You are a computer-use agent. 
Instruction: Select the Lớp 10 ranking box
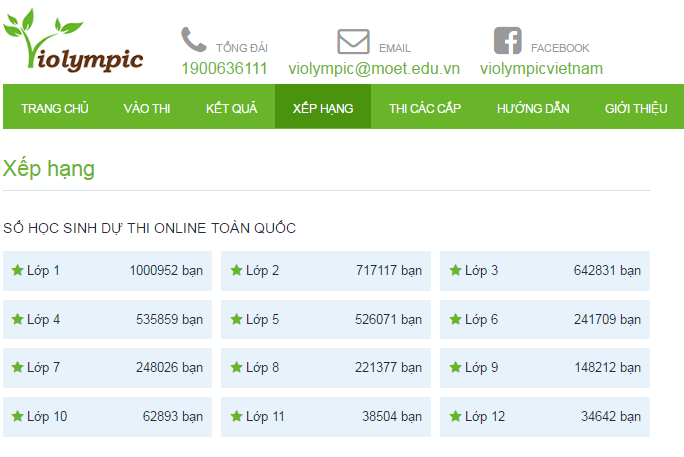coord(107,417)
